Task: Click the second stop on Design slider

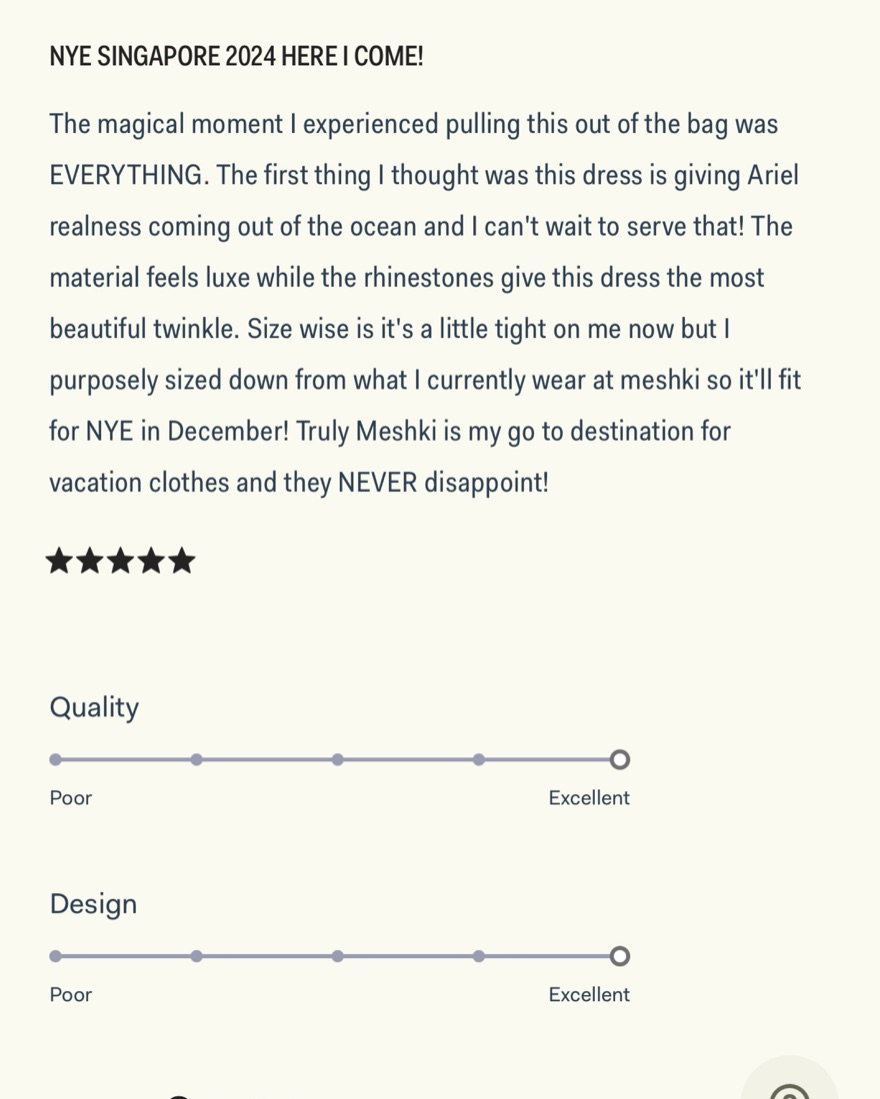Action: 197,956
